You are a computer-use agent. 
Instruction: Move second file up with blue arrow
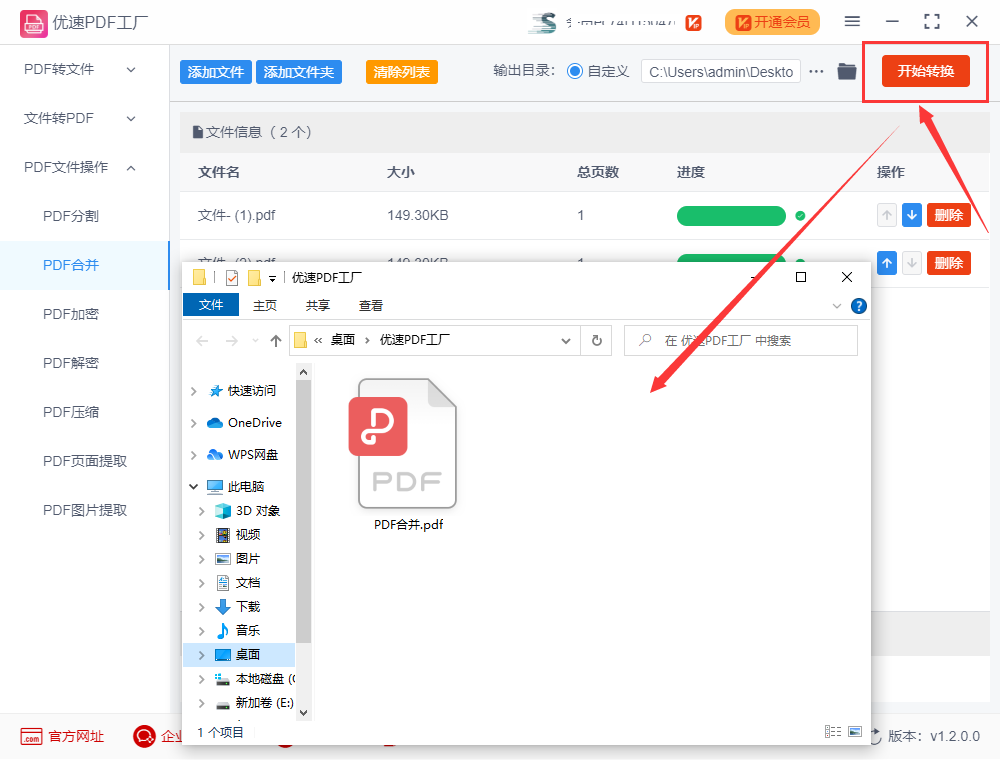(886, 263)
